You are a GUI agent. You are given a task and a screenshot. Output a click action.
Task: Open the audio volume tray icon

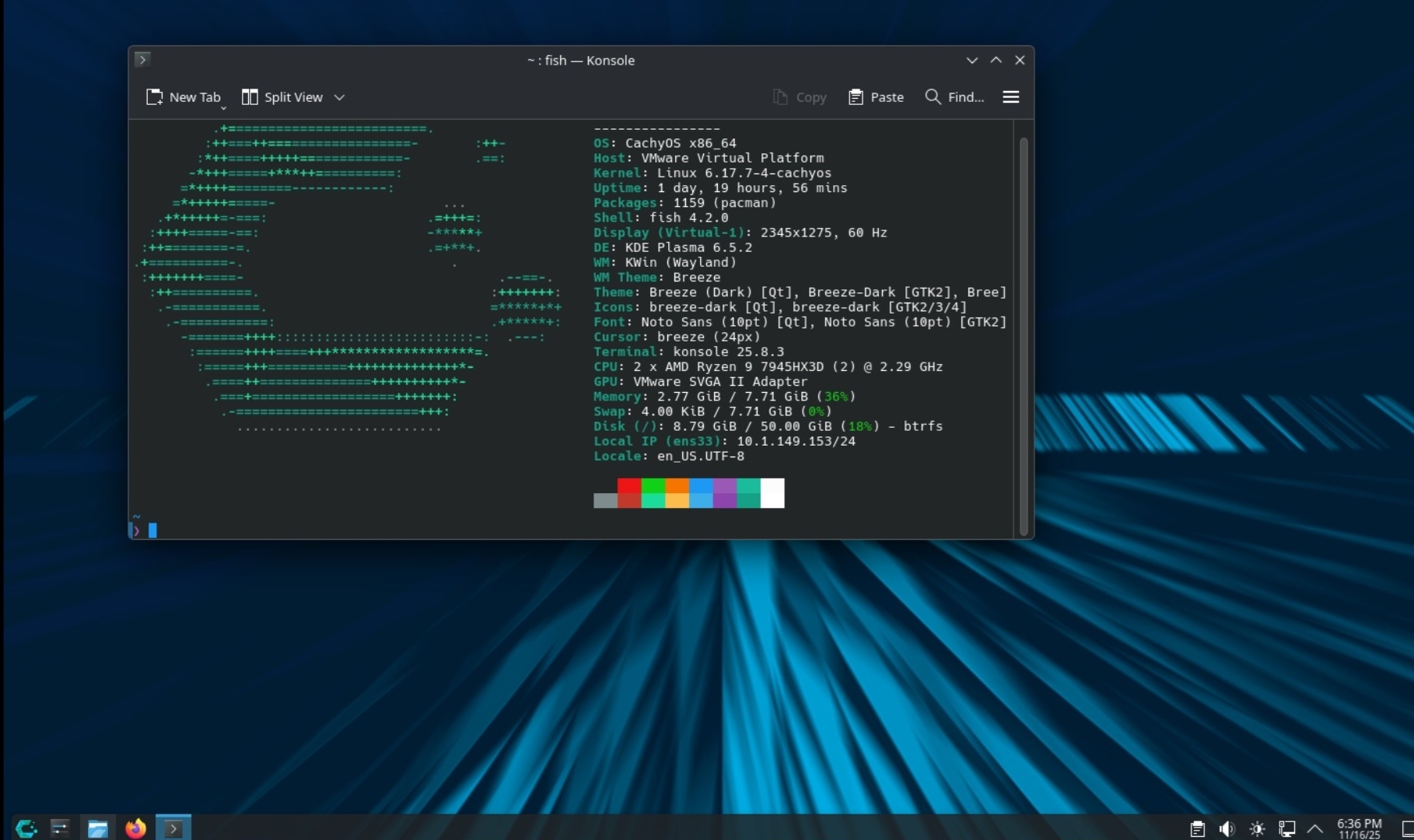click(1227, 829)
